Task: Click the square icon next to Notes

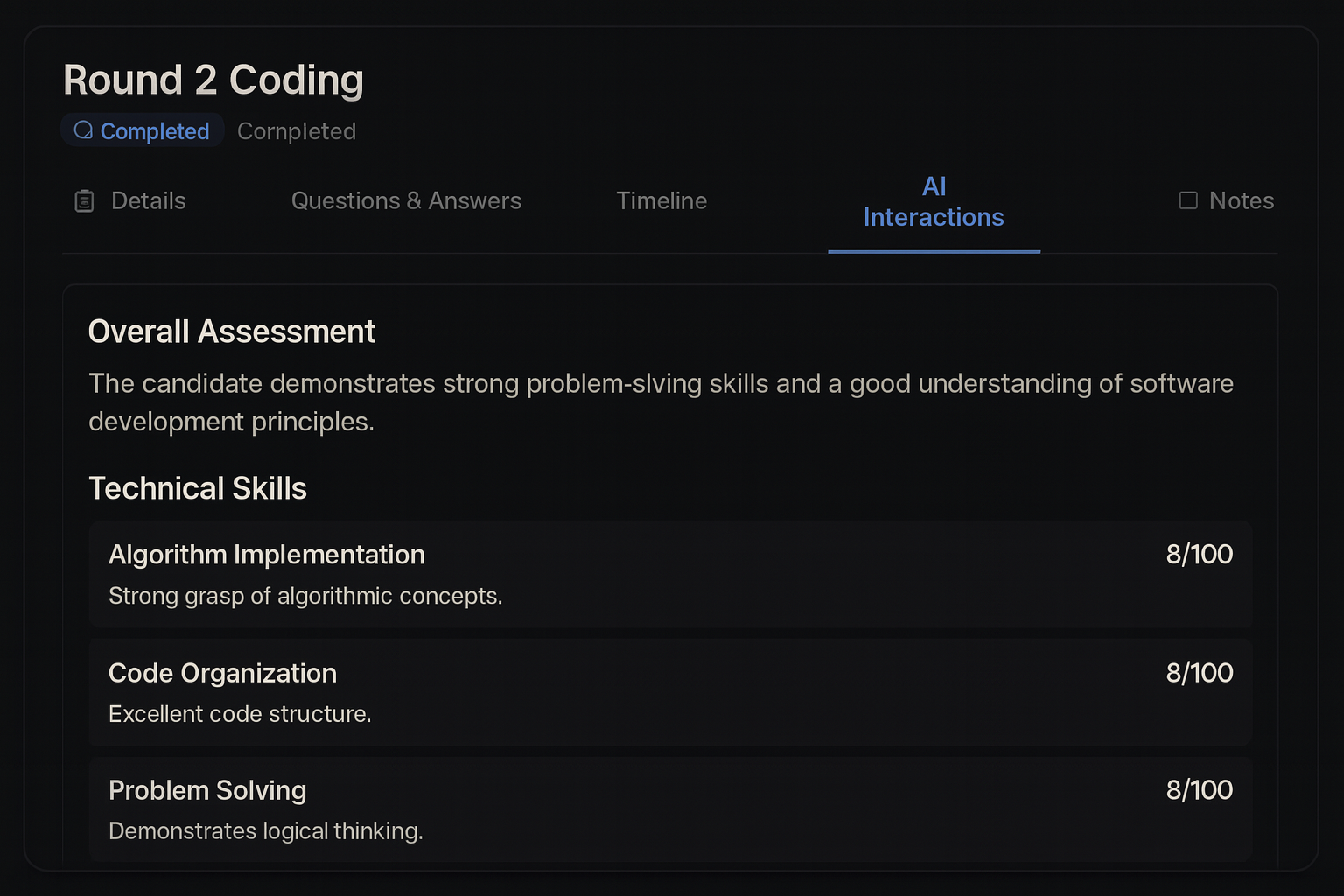Action: (1188, 200)
